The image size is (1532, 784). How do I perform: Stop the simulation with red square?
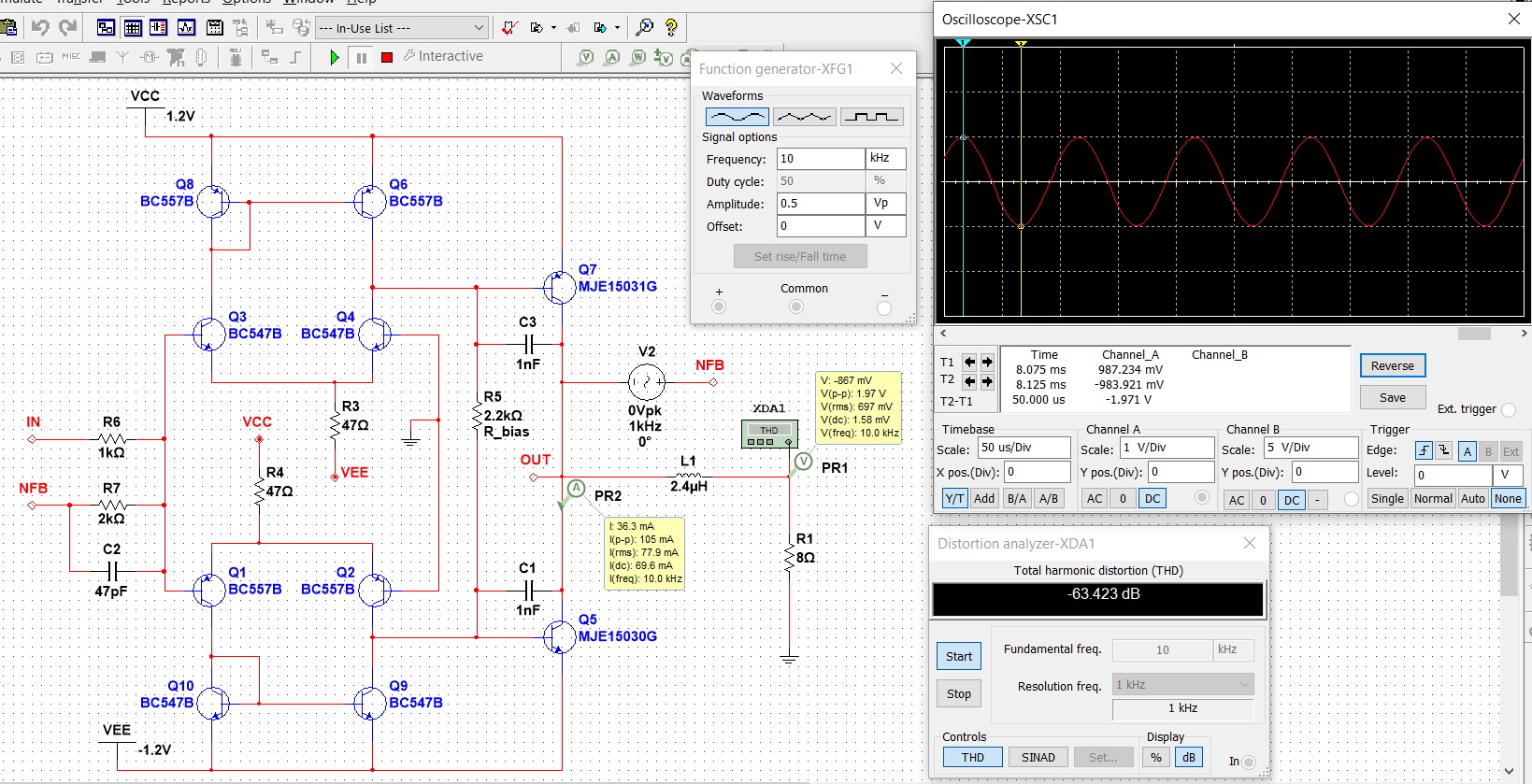click(387, 57)
